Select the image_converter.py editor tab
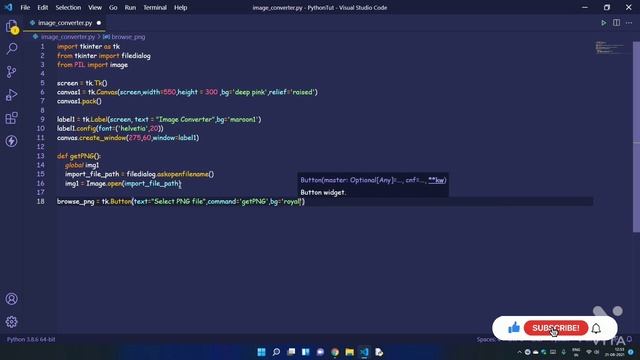 [x=64, y=23]
